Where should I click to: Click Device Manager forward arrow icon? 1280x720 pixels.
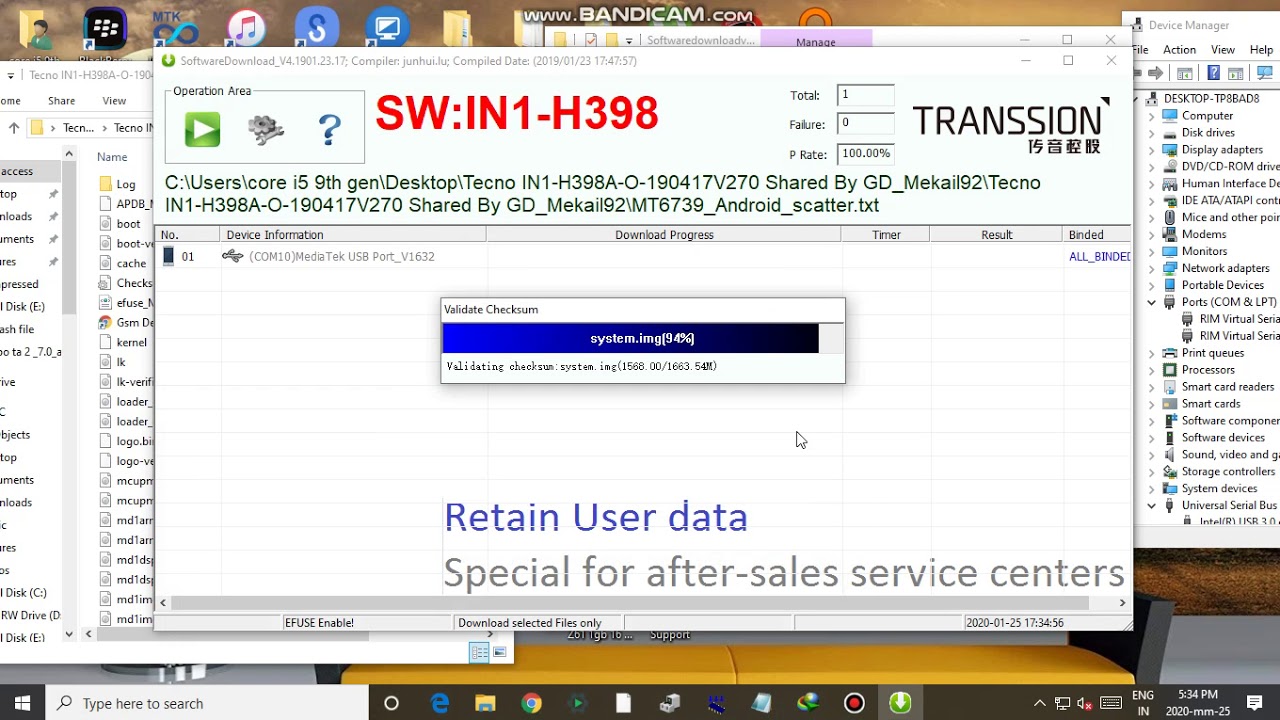click(x=1156, y=73)
